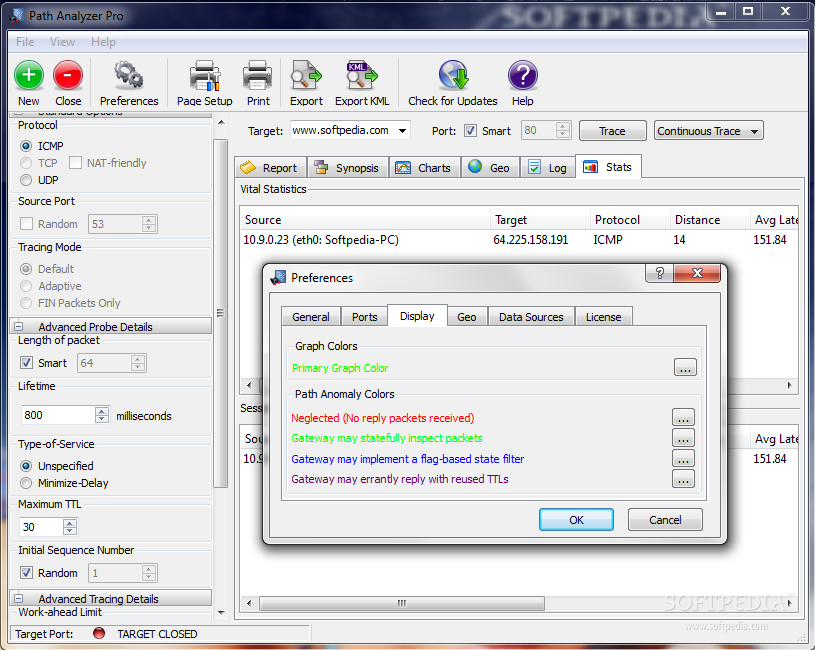The image size is (815, 650).
Task: Select the 10.9.0.23 source row
Action: [x=519, y=240]
